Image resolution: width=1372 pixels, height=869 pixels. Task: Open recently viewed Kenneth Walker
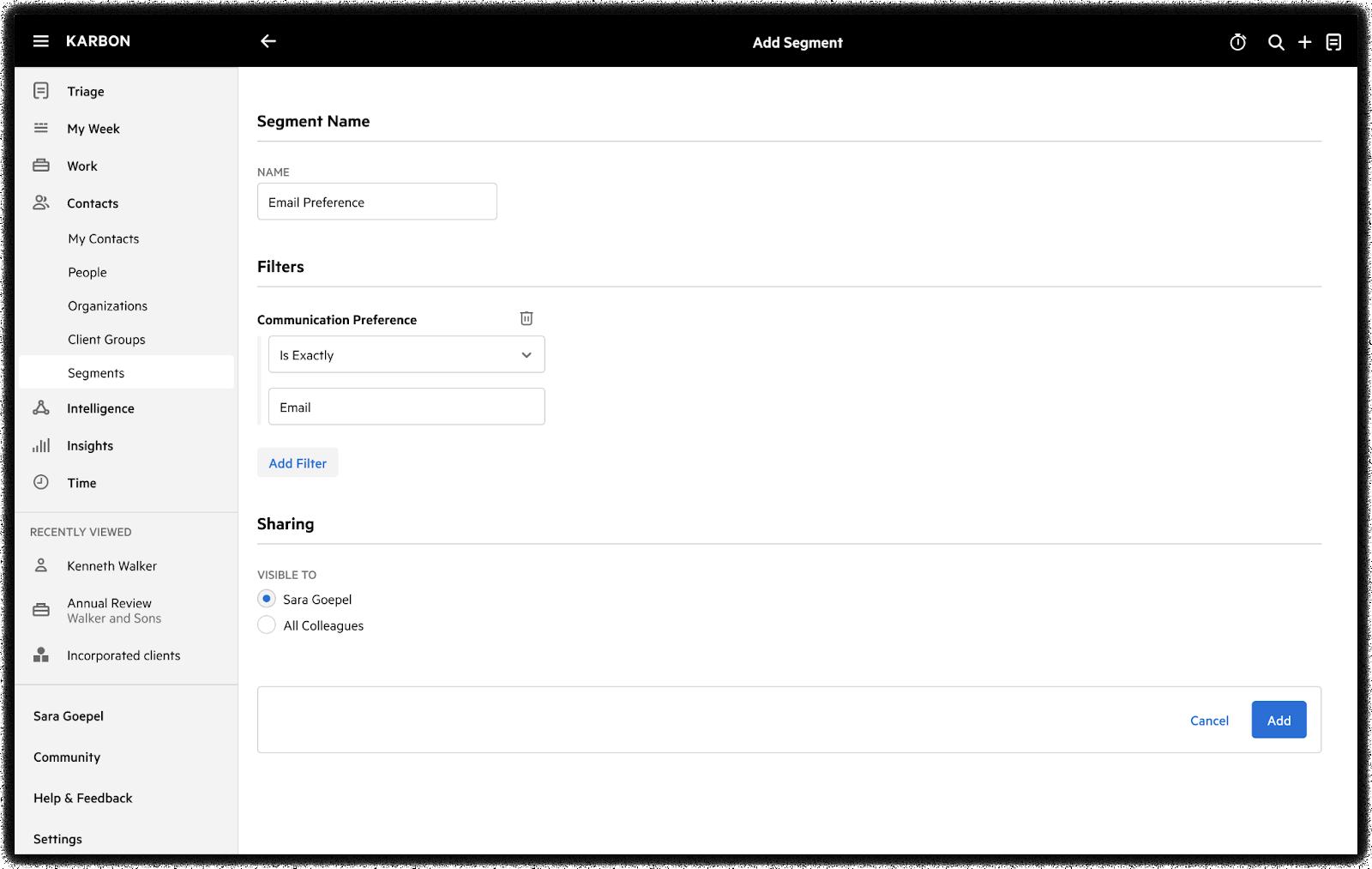click(111, 566)
